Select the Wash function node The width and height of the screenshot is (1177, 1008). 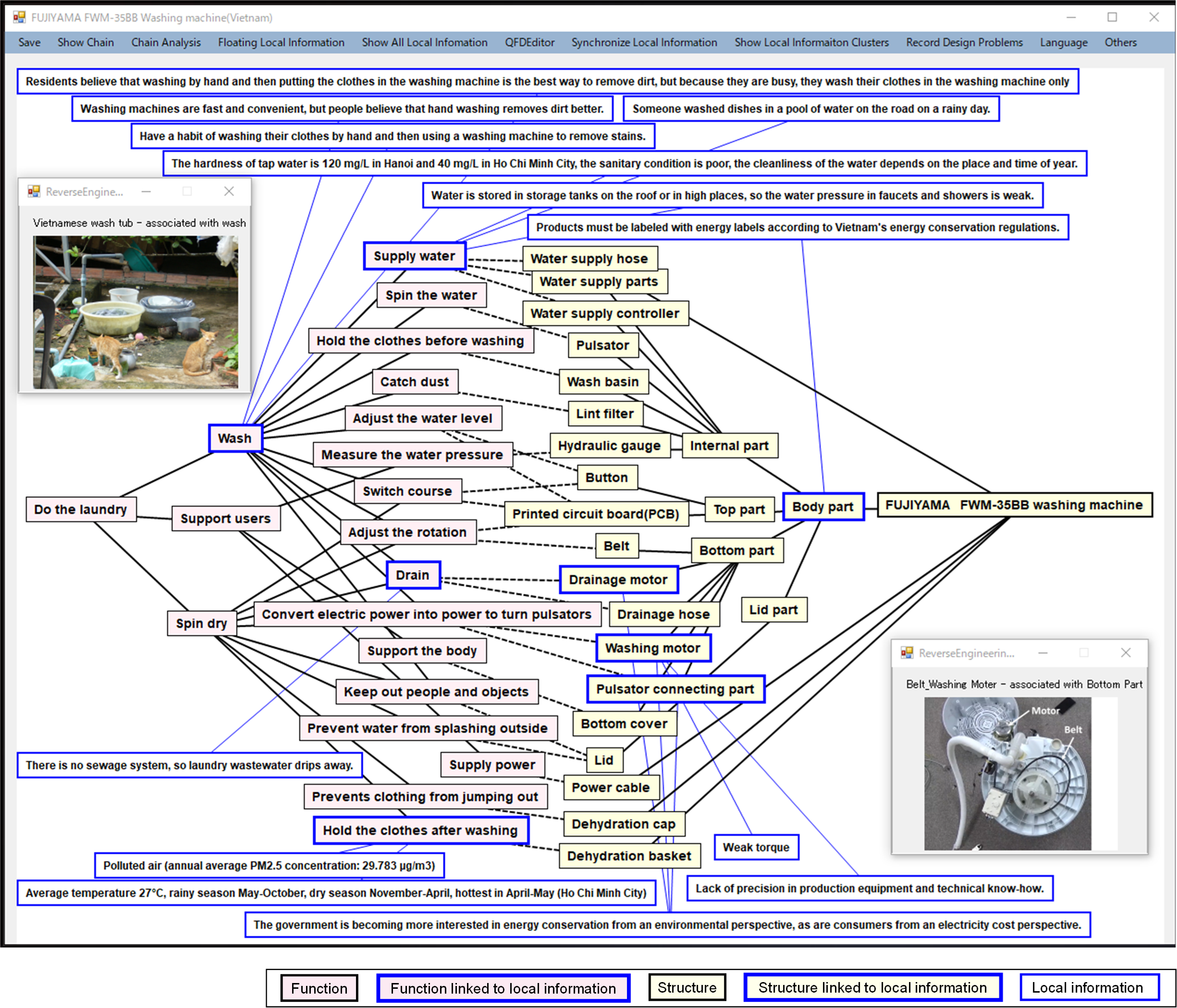coord(234,438)
